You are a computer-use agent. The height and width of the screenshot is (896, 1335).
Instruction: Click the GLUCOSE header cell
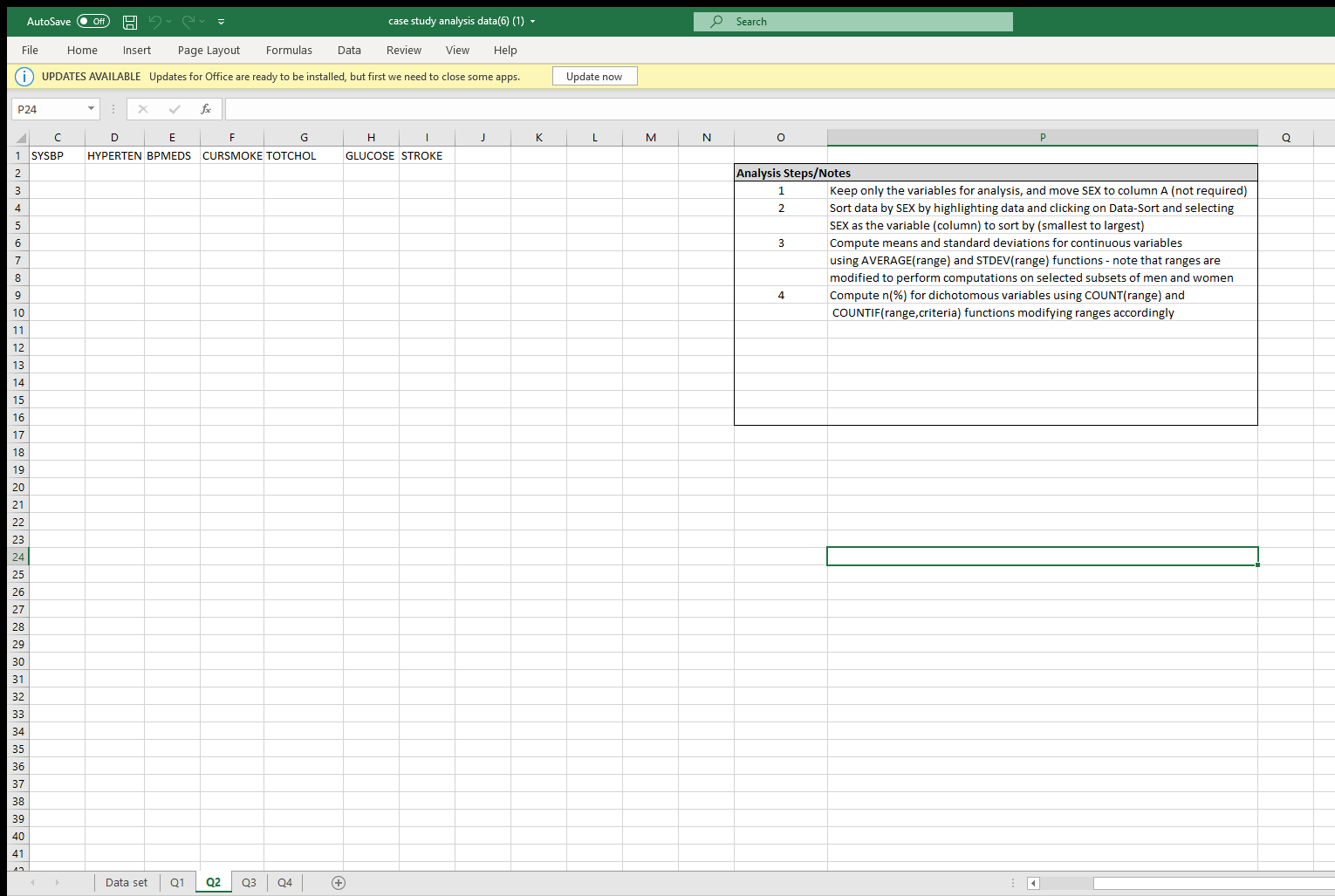click(372, 155)
